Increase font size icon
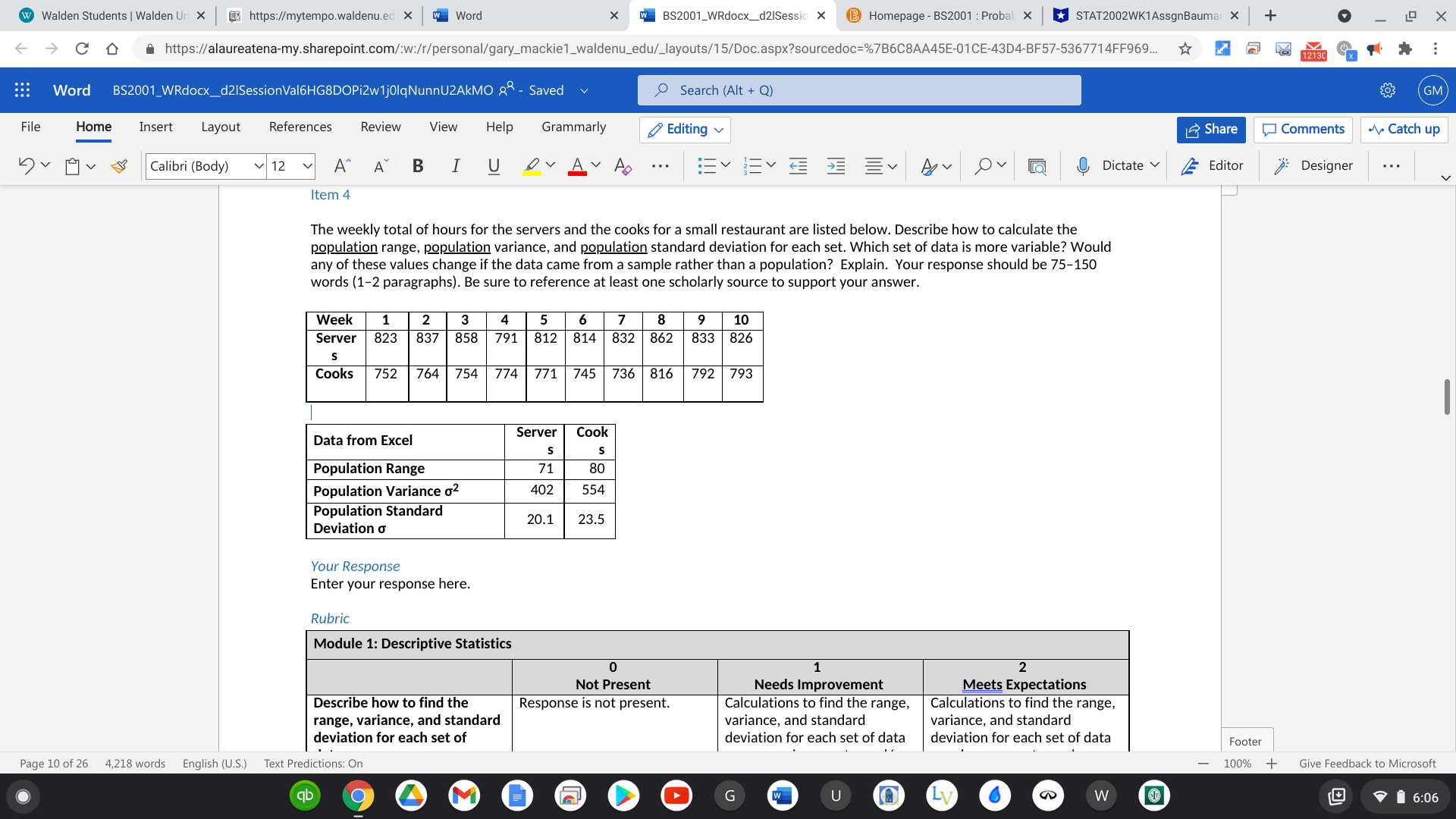 click(x=342, y=165)
